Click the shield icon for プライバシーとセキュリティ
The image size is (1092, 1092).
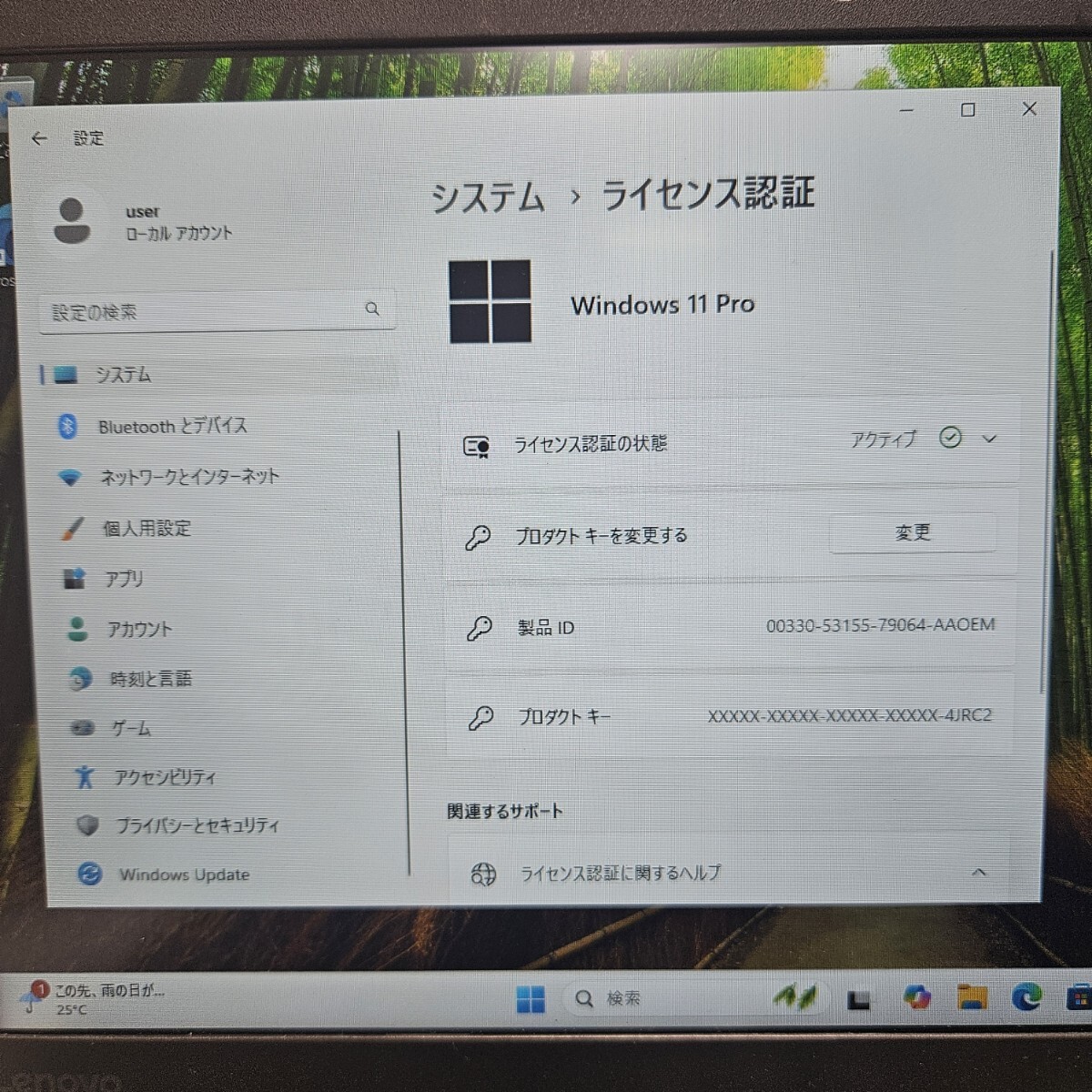pyautogui.click(x=87, y=825)
